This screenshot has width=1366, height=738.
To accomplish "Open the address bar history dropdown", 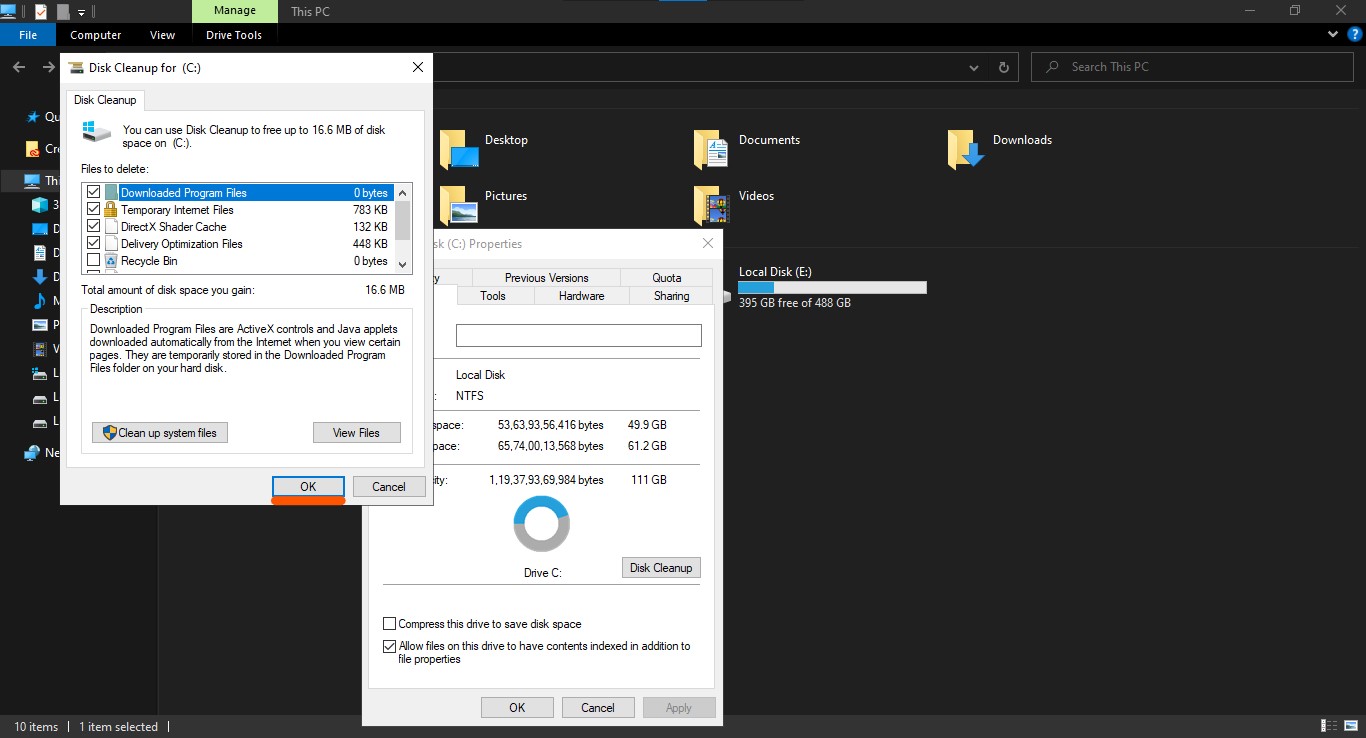I will [x=973, y=67].
